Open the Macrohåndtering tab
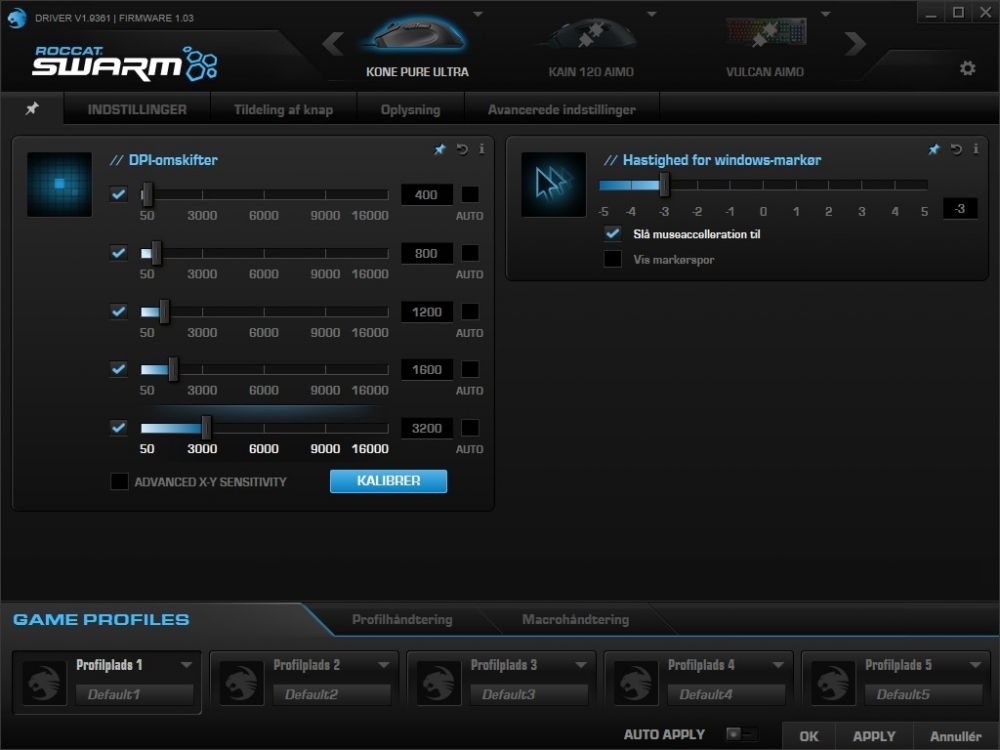 (575, 619)
